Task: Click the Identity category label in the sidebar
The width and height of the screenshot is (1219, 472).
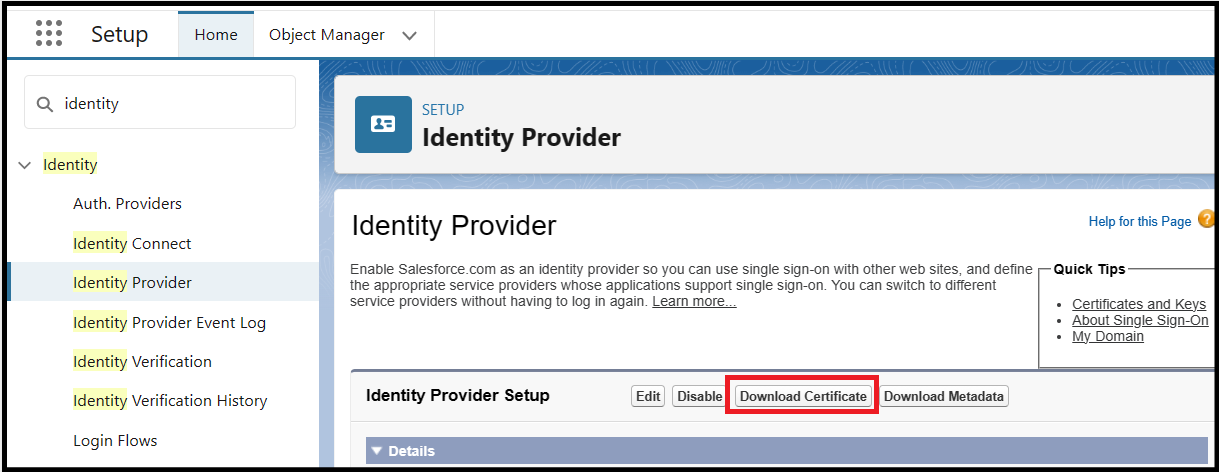Action: (x=70, y=165)
